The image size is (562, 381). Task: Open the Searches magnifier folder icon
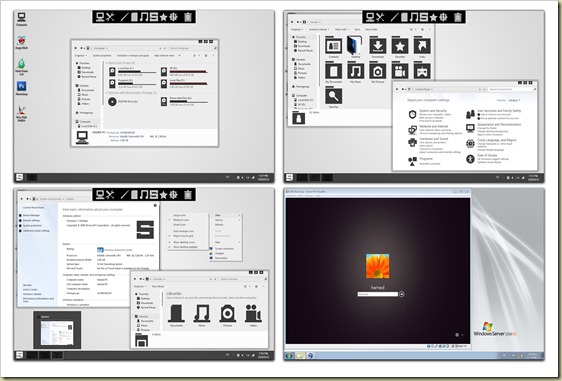click(333, 97)
